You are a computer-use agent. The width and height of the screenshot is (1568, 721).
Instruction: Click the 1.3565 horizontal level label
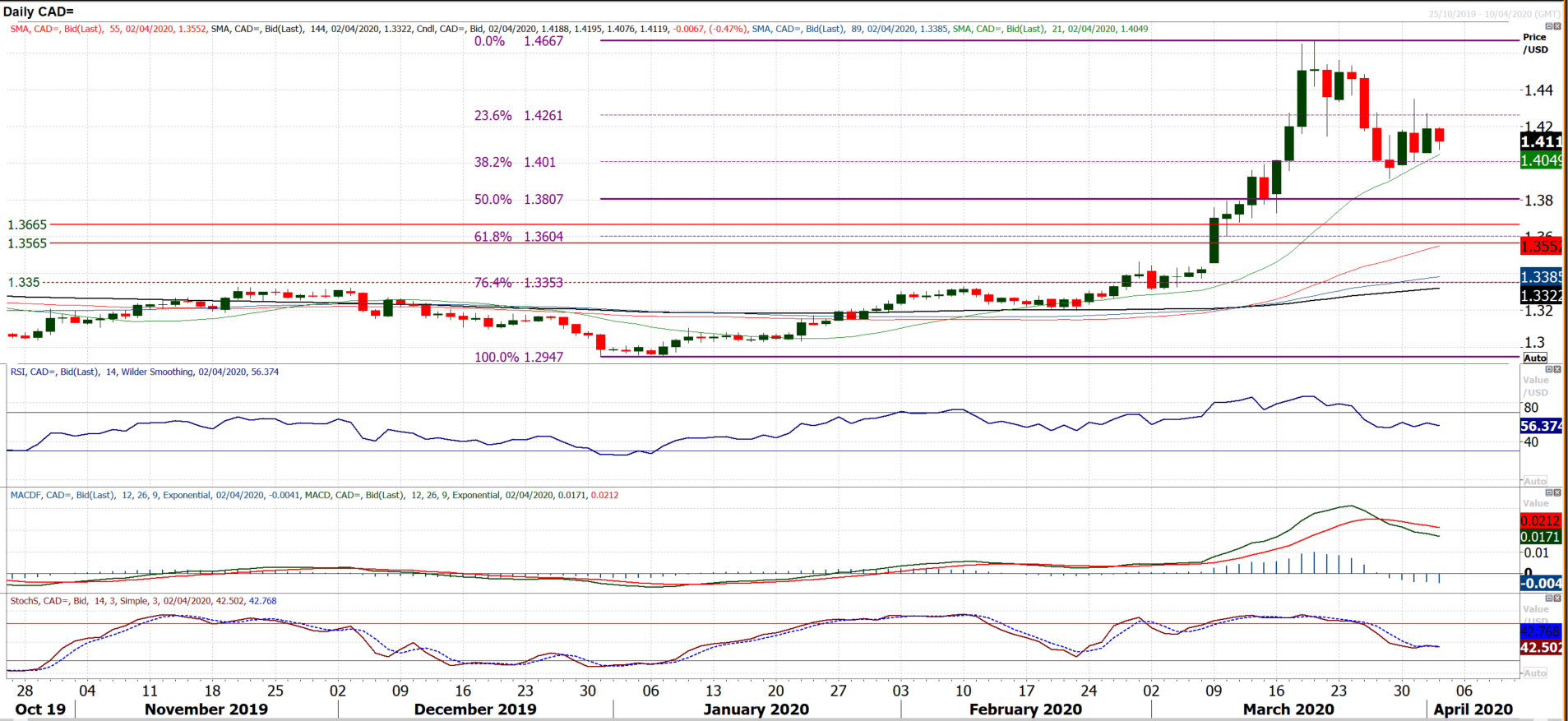click(27, 243)
